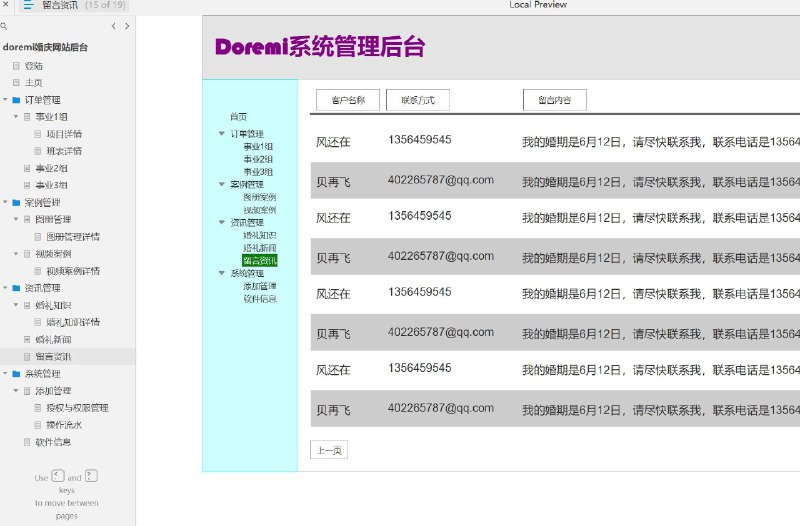Click 婚礼知识 in the cyan prototype menu
Image resolution: width=800 pixels, height=526 pixels.
coord(260,235)
